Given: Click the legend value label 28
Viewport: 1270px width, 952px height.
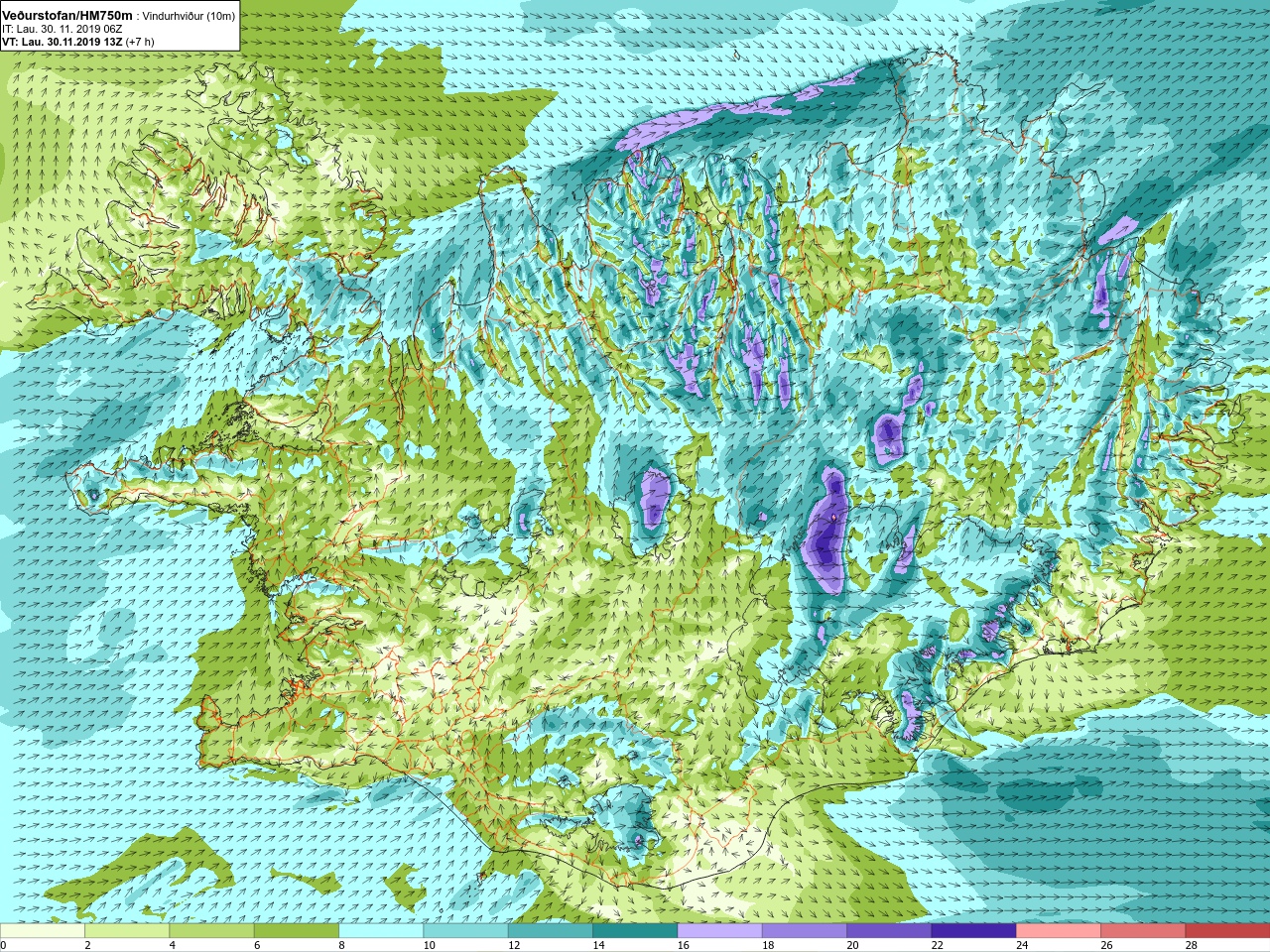Looking at the screenshot, I should 1191,945.
